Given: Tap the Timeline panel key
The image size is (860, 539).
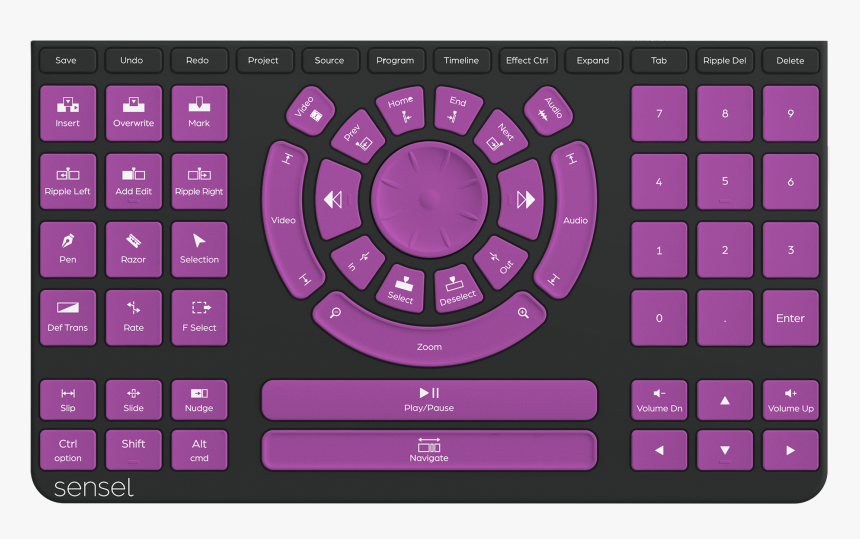Looking at the screenshot, I should click(x=462, y=60).
